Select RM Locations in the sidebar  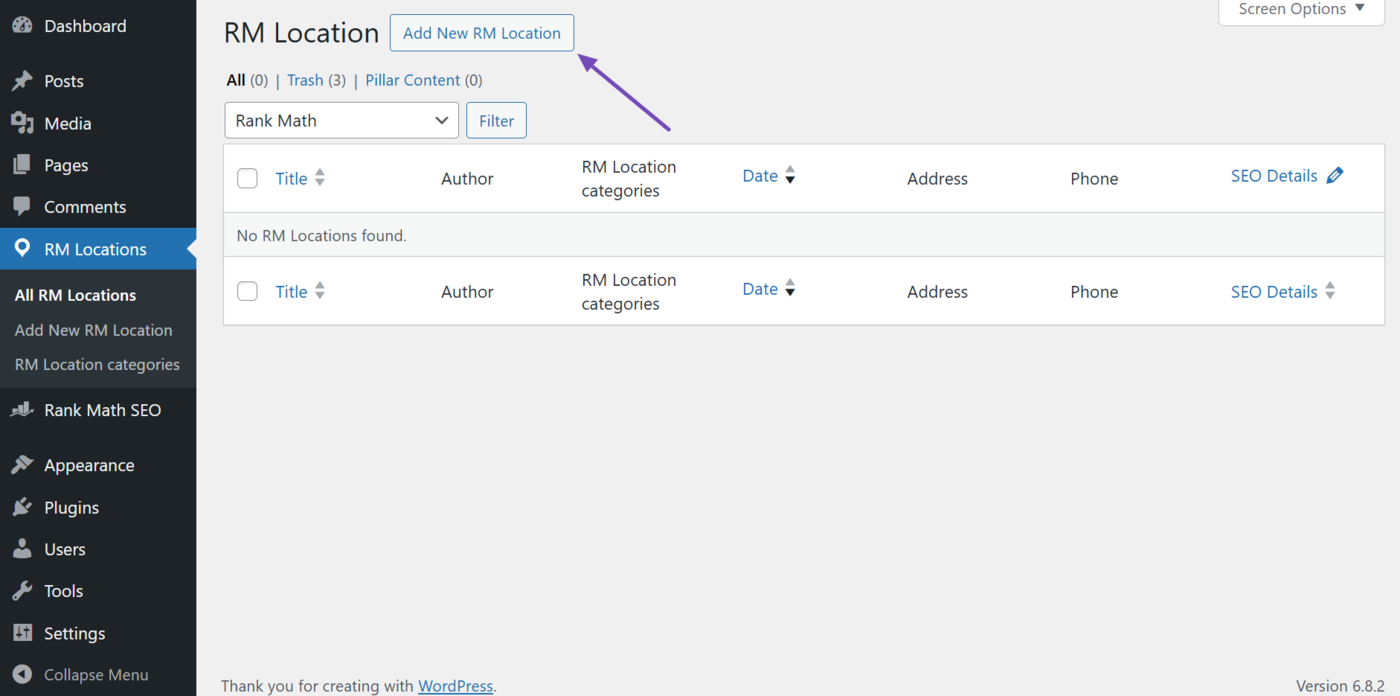pyautogui.click(x=98, y=249)
